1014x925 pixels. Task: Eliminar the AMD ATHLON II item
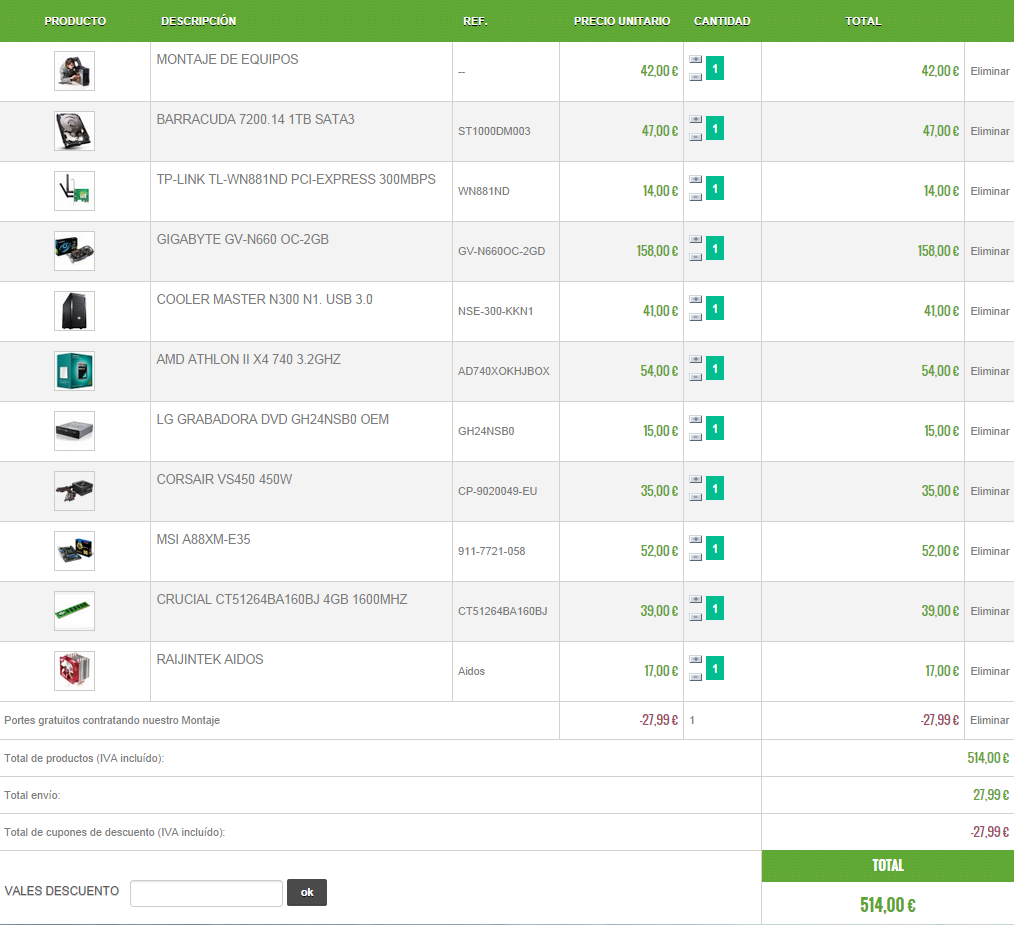pyautogui.click(x=989, y=371)
